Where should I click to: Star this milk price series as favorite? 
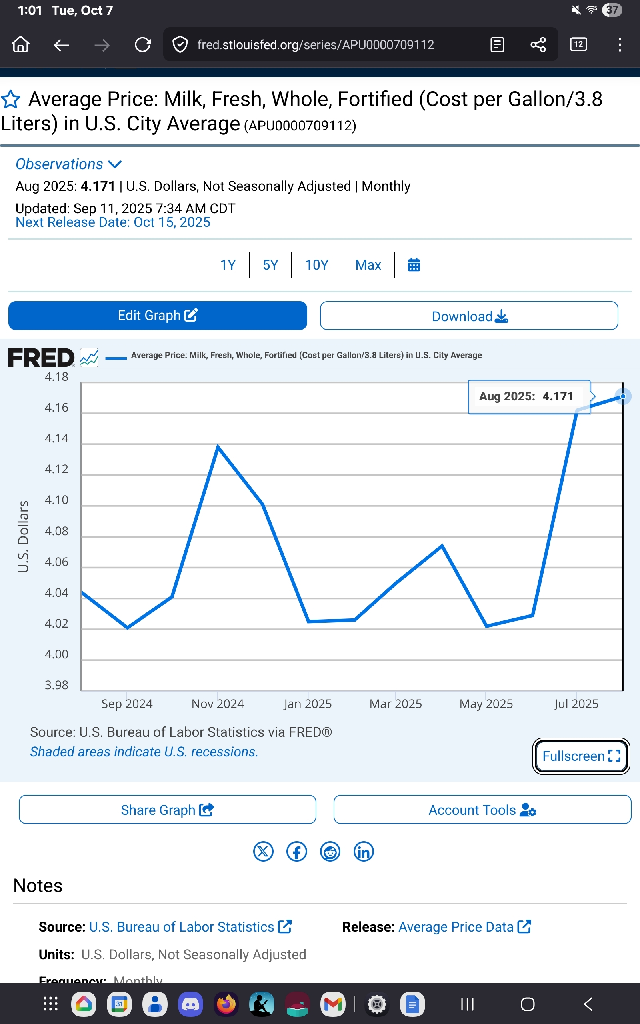pyautogui.click(x=11, y=100)
